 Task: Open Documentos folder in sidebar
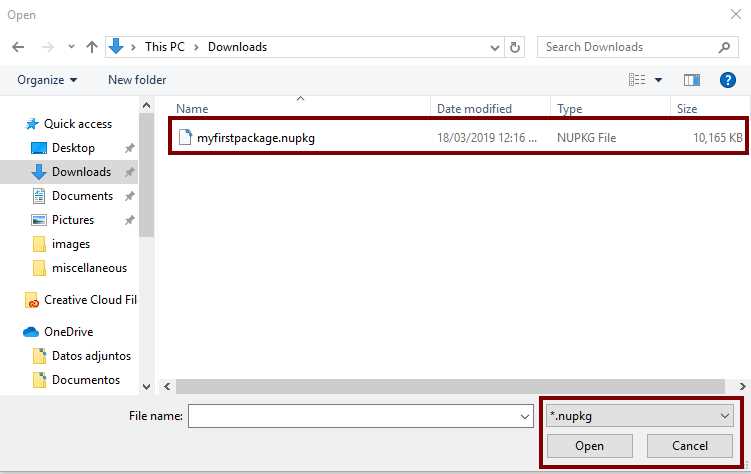pyautogui.click(x=86, y=380)
